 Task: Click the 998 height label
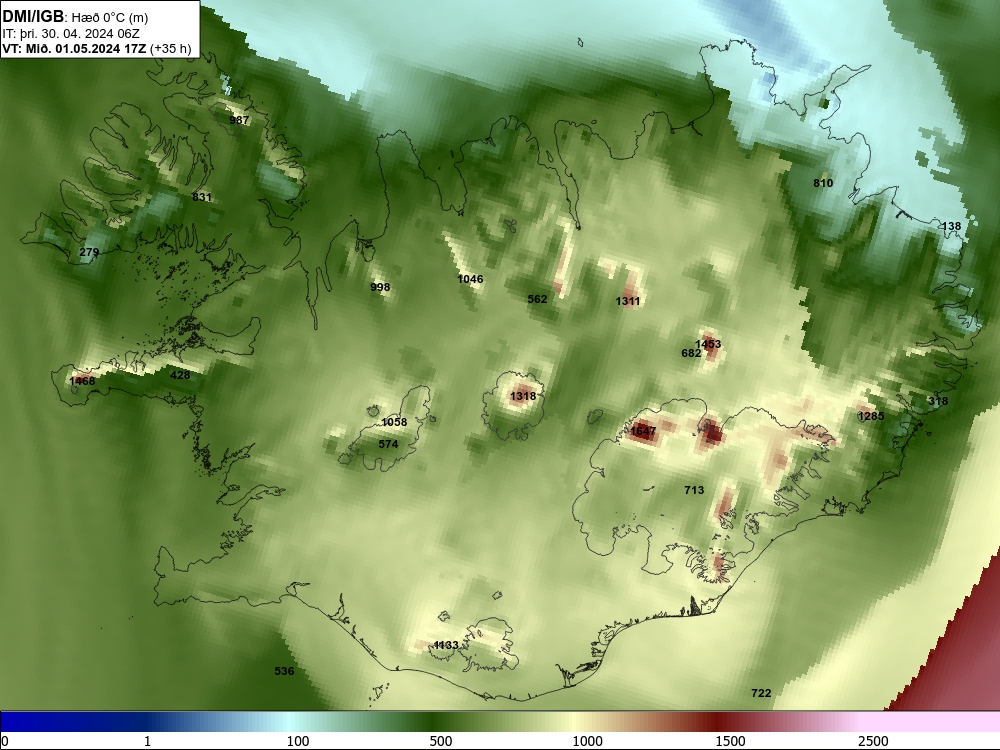point(380,287)
